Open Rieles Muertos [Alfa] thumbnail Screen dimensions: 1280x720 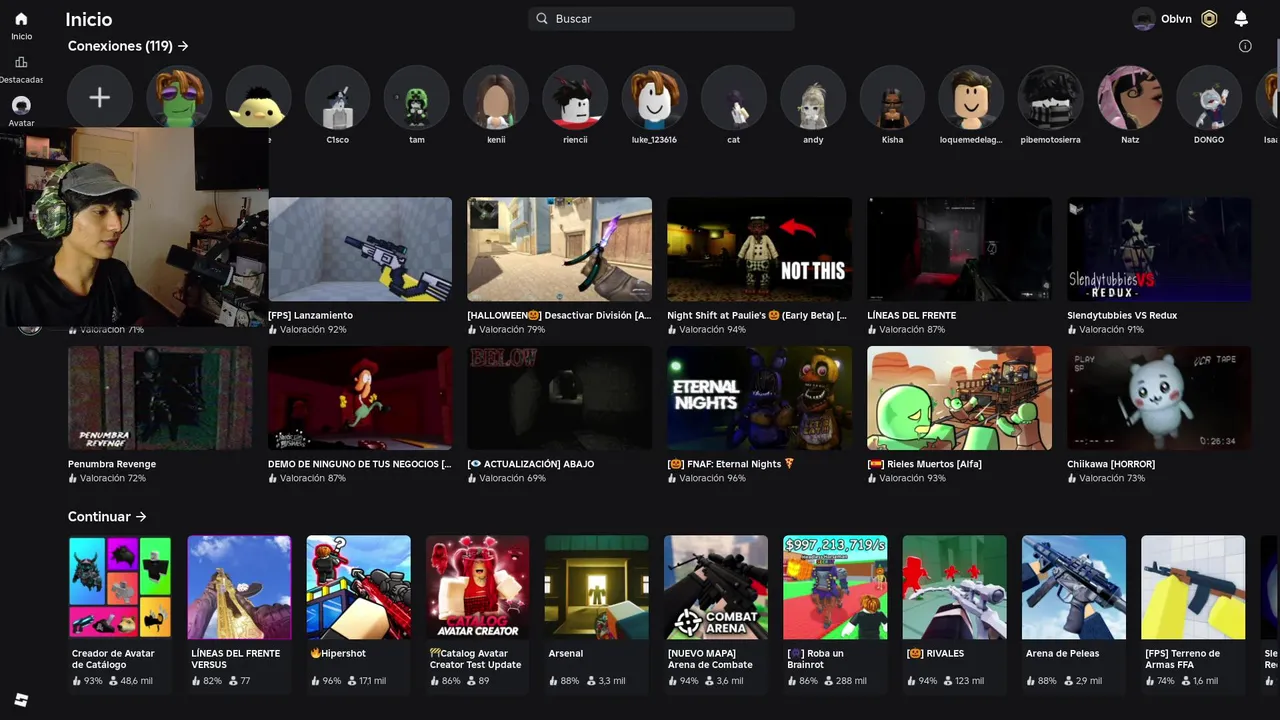click(x=959, y=398)
